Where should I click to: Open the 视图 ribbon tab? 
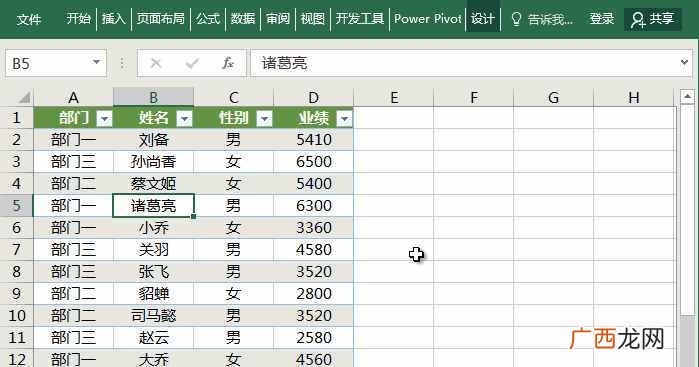pyautogui.click(x=312, y=19)
